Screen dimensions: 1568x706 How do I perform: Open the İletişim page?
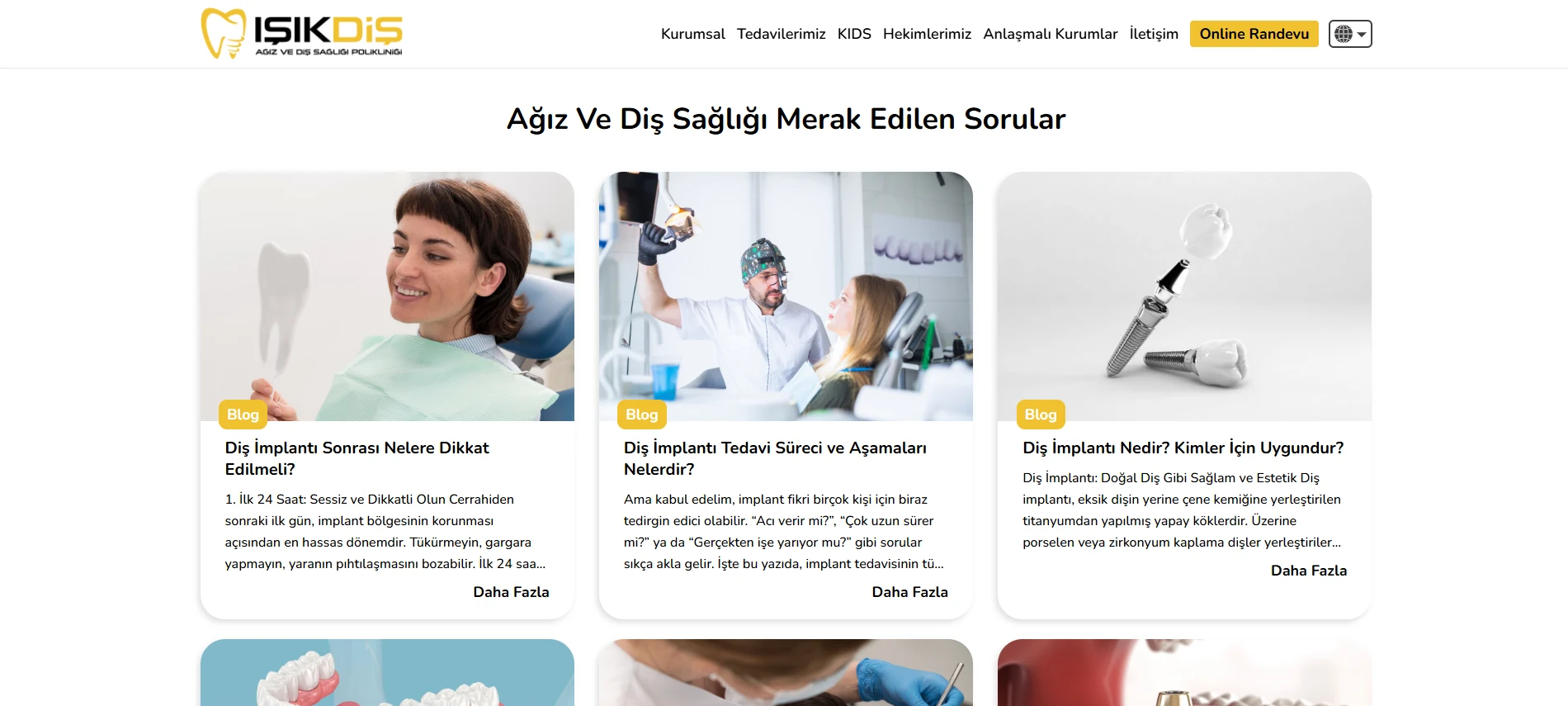pyautogui.click(x=1154, y=34)
